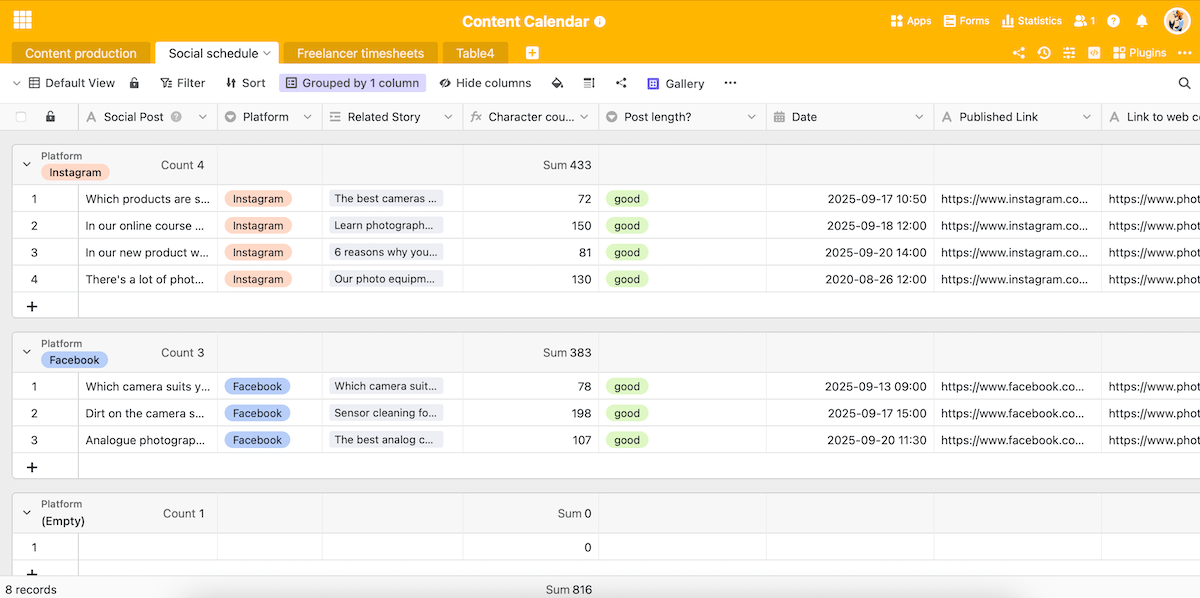This screenshot has height=598, width=1200.
Task: Open the version history clock icon
Action: [1044, 52]
